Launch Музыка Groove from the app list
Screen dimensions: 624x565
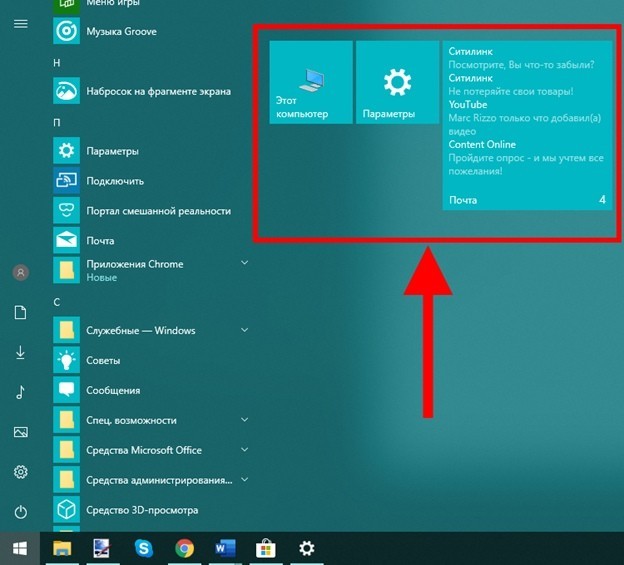point(150,31)
